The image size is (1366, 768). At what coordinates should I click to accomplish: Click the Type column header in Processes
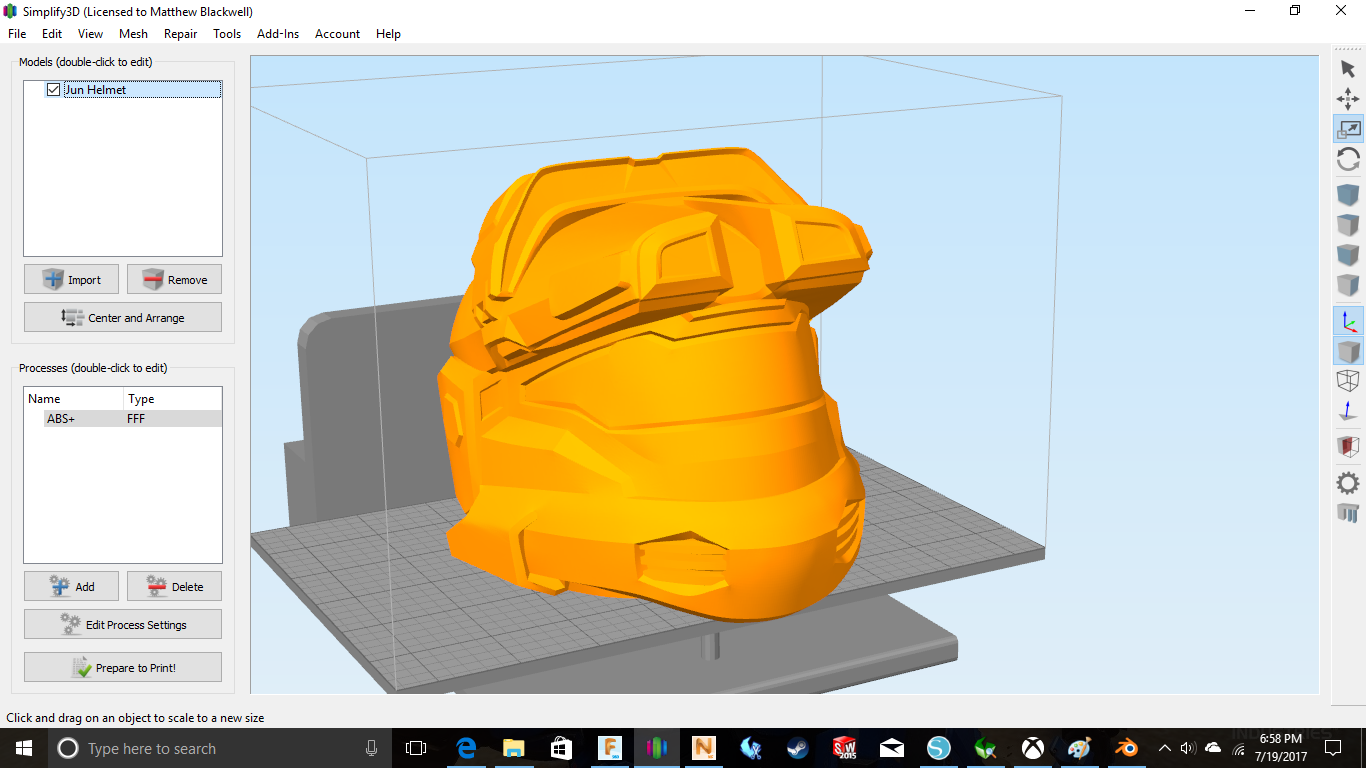172,399
